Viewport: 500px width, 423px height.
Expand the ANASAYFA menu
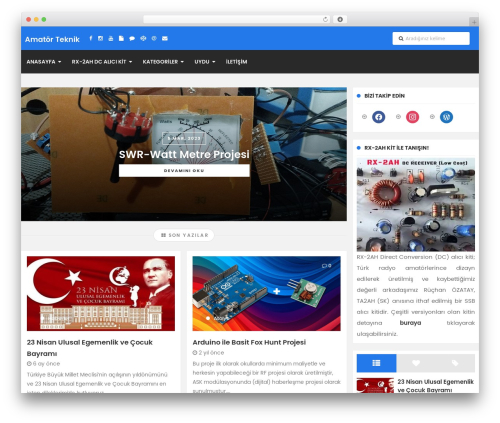44,62
